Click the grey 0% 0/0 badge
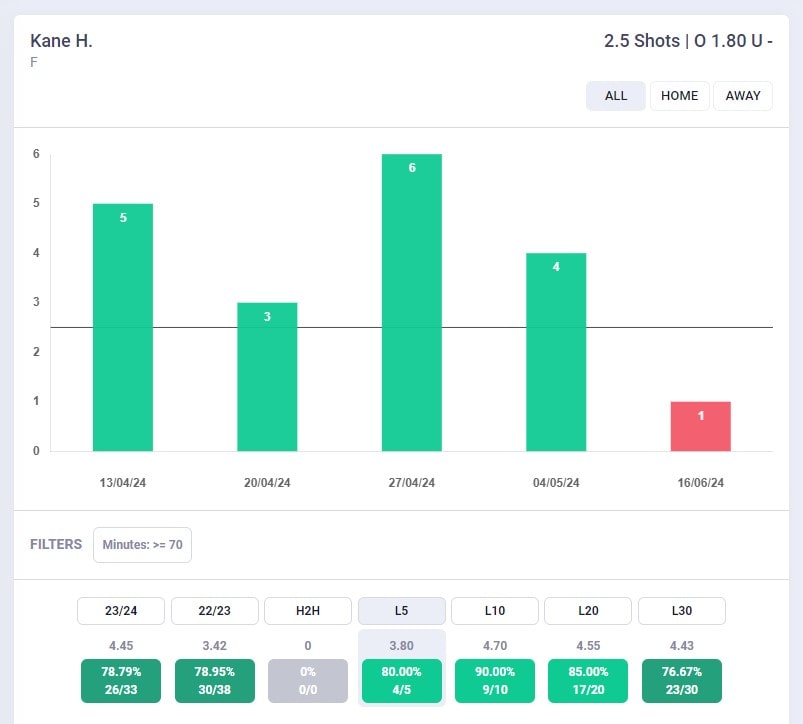 [x=308, y=680]
